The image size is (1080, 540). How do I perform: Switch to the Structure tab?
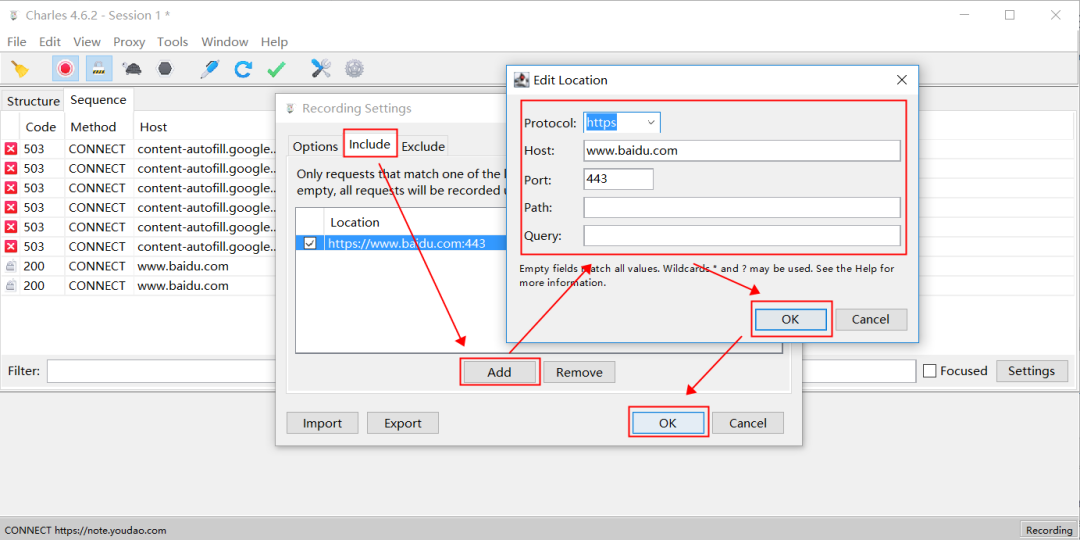coord(33,101)
